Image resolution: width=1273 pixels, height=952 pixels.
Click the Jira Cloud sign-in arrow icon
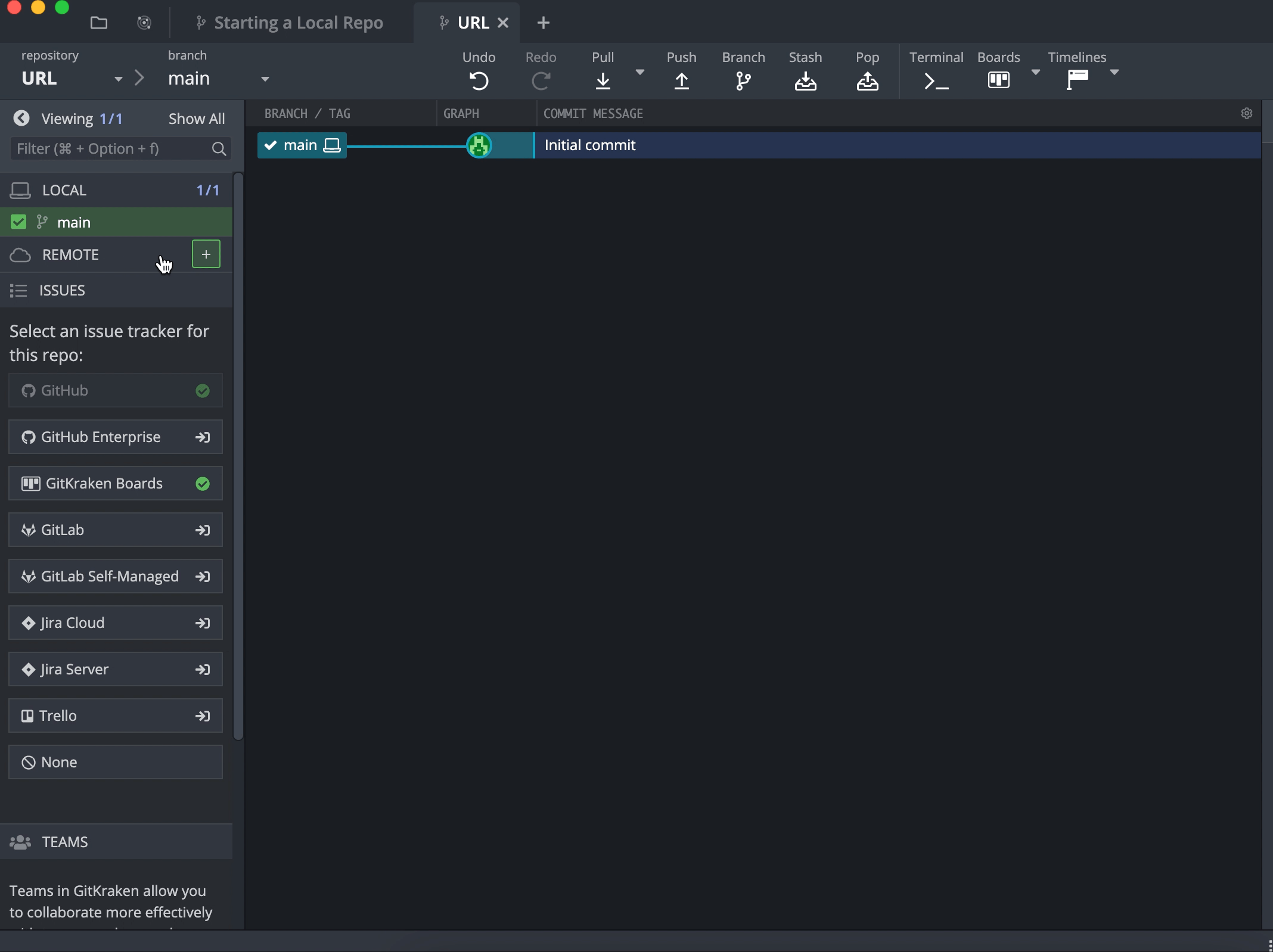[203, 623]
